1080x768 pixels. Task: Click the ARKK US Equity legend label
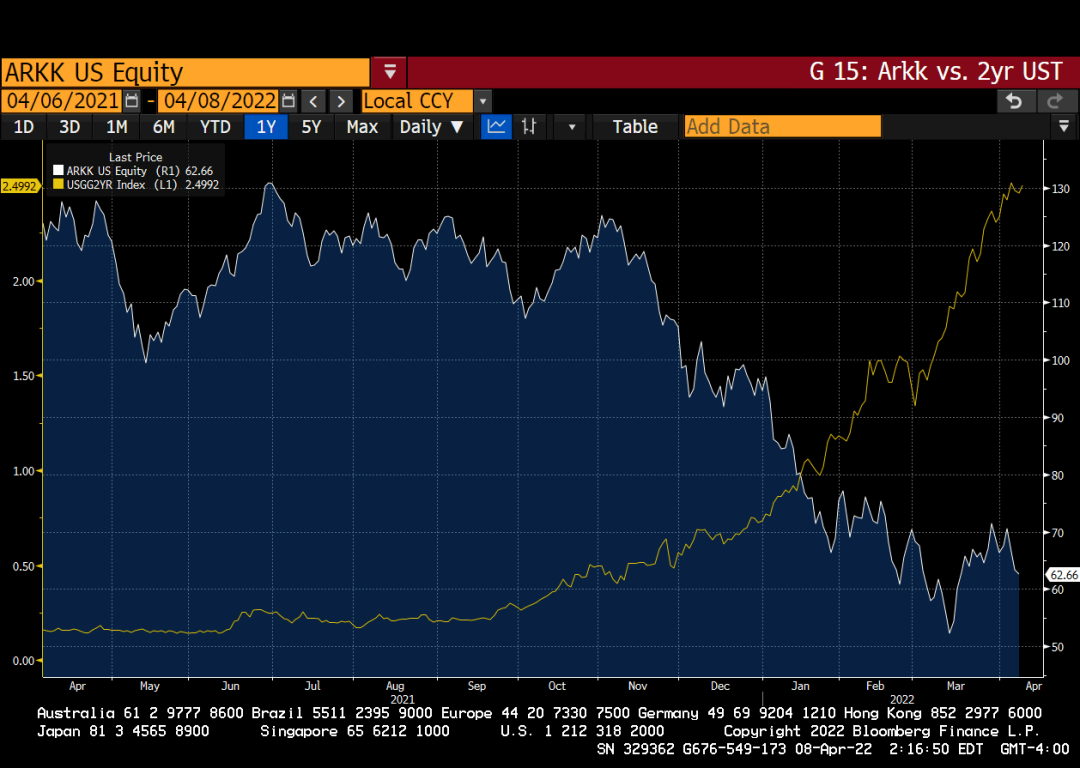tap(107, 171)
